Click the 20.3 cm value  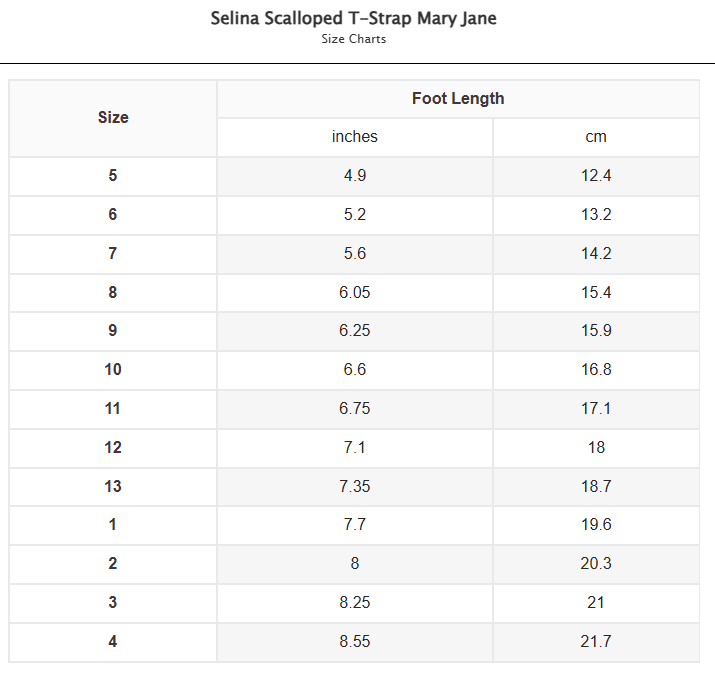tap(596, 564)
